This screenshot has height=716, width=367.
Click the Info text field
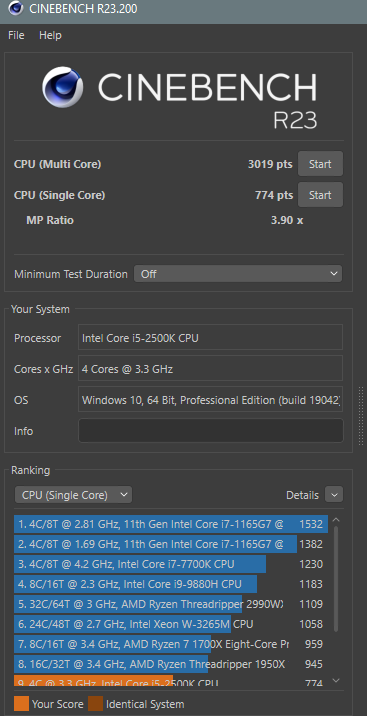[210, 431]
